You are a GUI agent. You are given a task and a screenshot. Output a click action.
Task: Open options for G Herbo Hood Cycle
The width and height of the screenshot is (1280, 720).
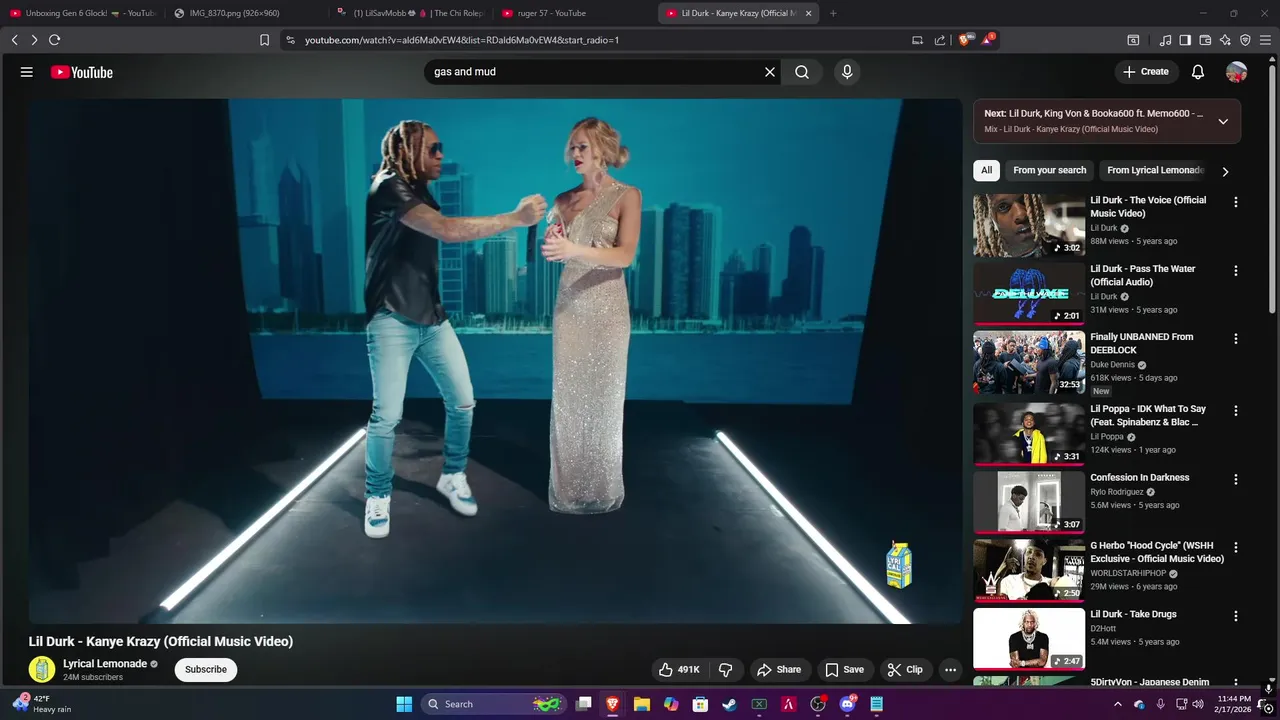coord(1236,548)
